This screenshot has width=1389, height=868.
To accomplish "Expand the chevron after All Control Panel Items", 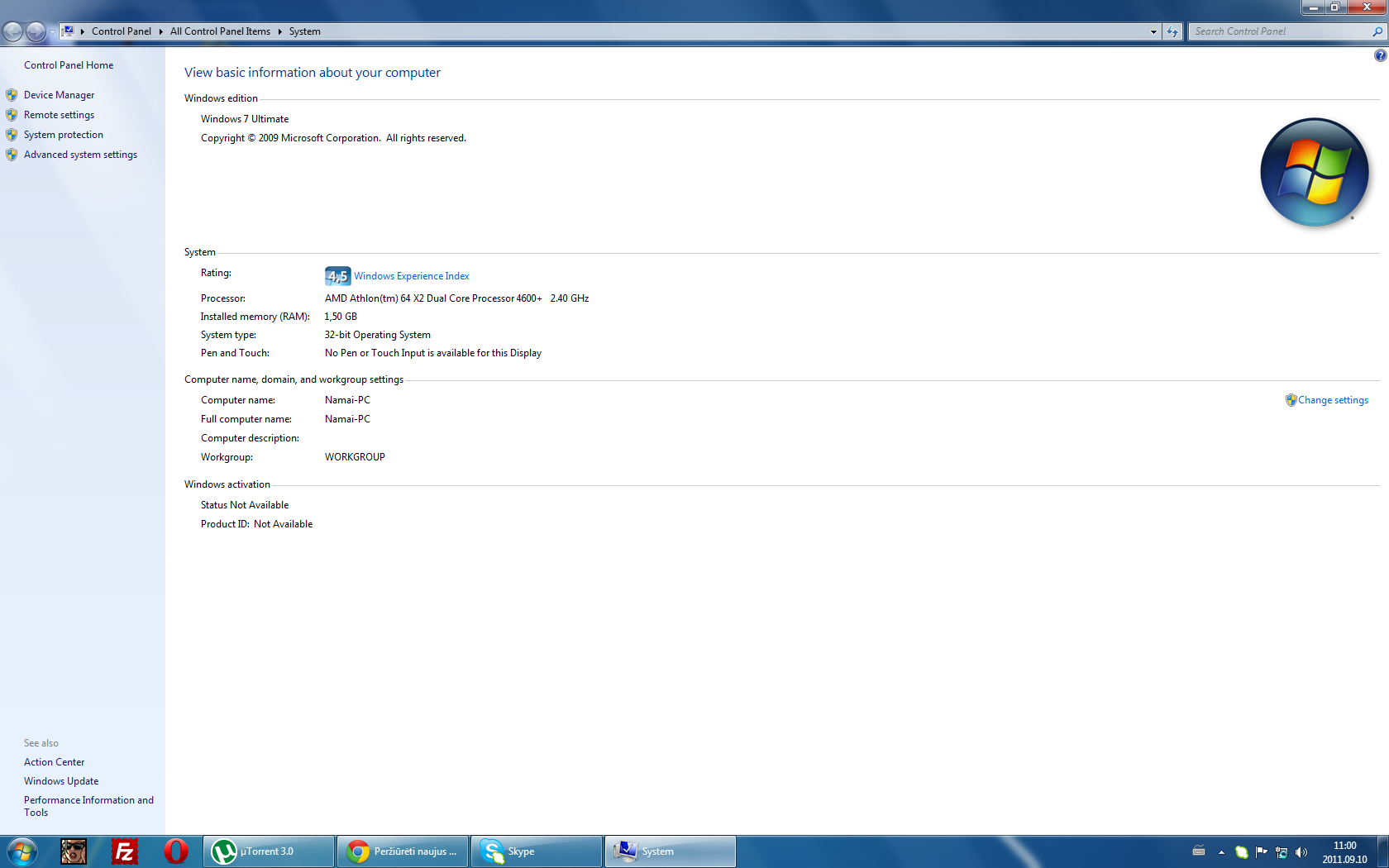I will tap(280, 31).
